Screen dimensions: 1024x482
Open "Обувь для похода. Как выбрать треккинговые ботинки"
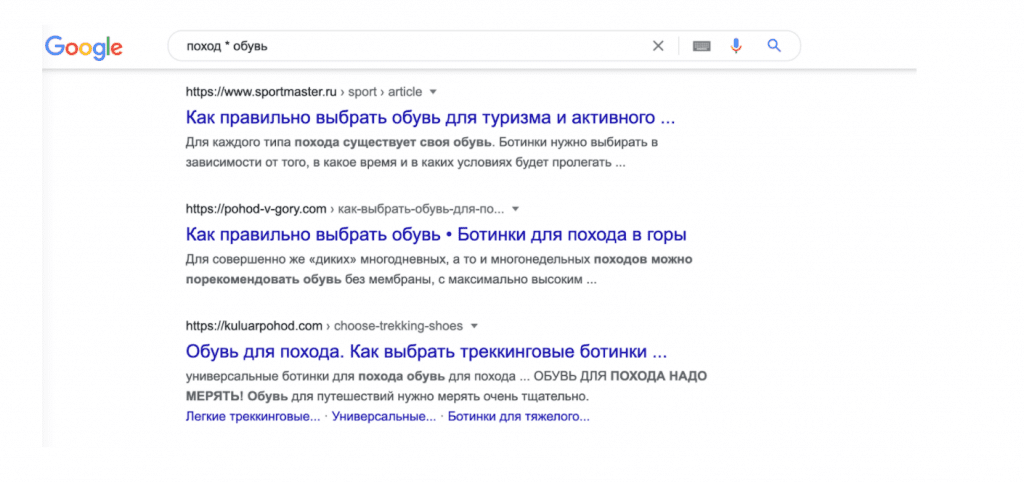(426, 352)
